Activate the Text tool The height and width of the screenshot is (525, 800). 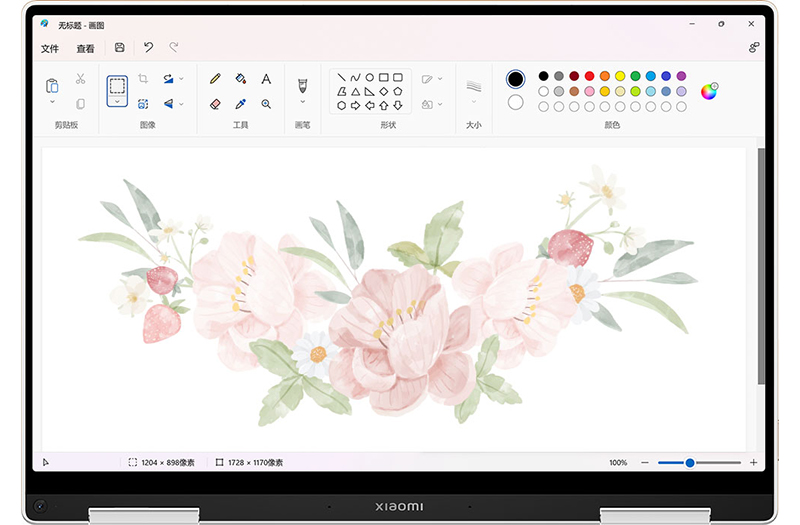coord(266,79)
